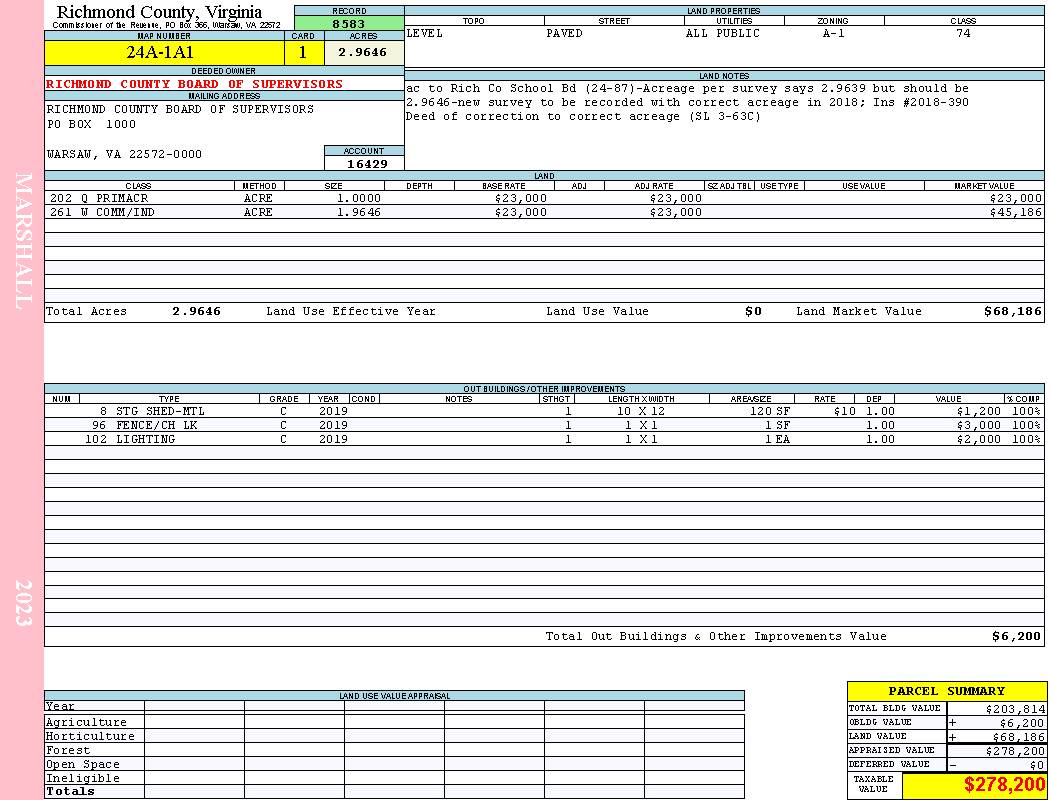Click deeded owner name in red
The width and height of the screenshot is (1050, 800).
point(194,84)
